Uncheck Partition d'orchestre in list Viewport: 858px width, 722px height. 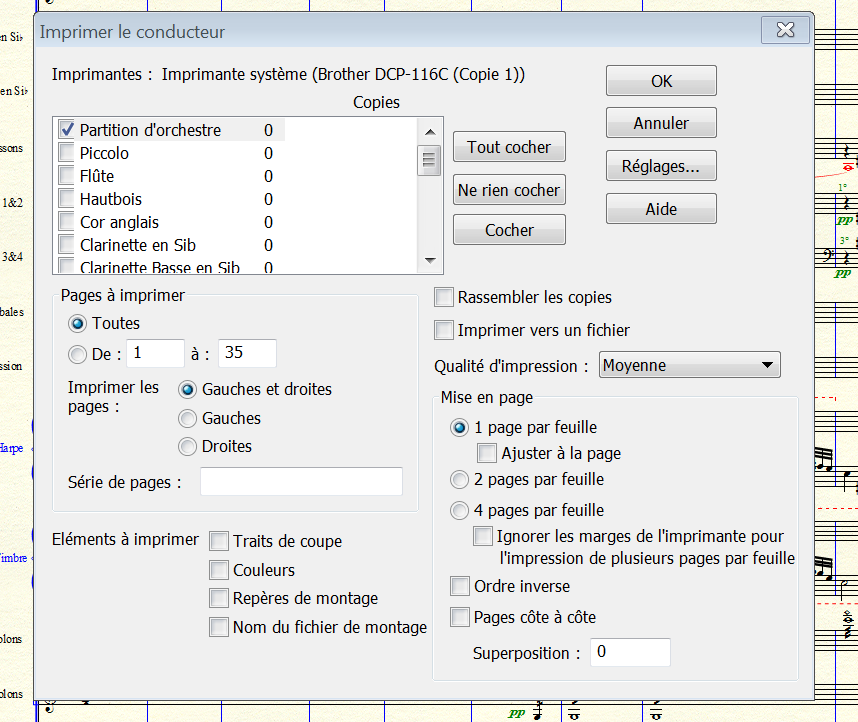point(67,129)
